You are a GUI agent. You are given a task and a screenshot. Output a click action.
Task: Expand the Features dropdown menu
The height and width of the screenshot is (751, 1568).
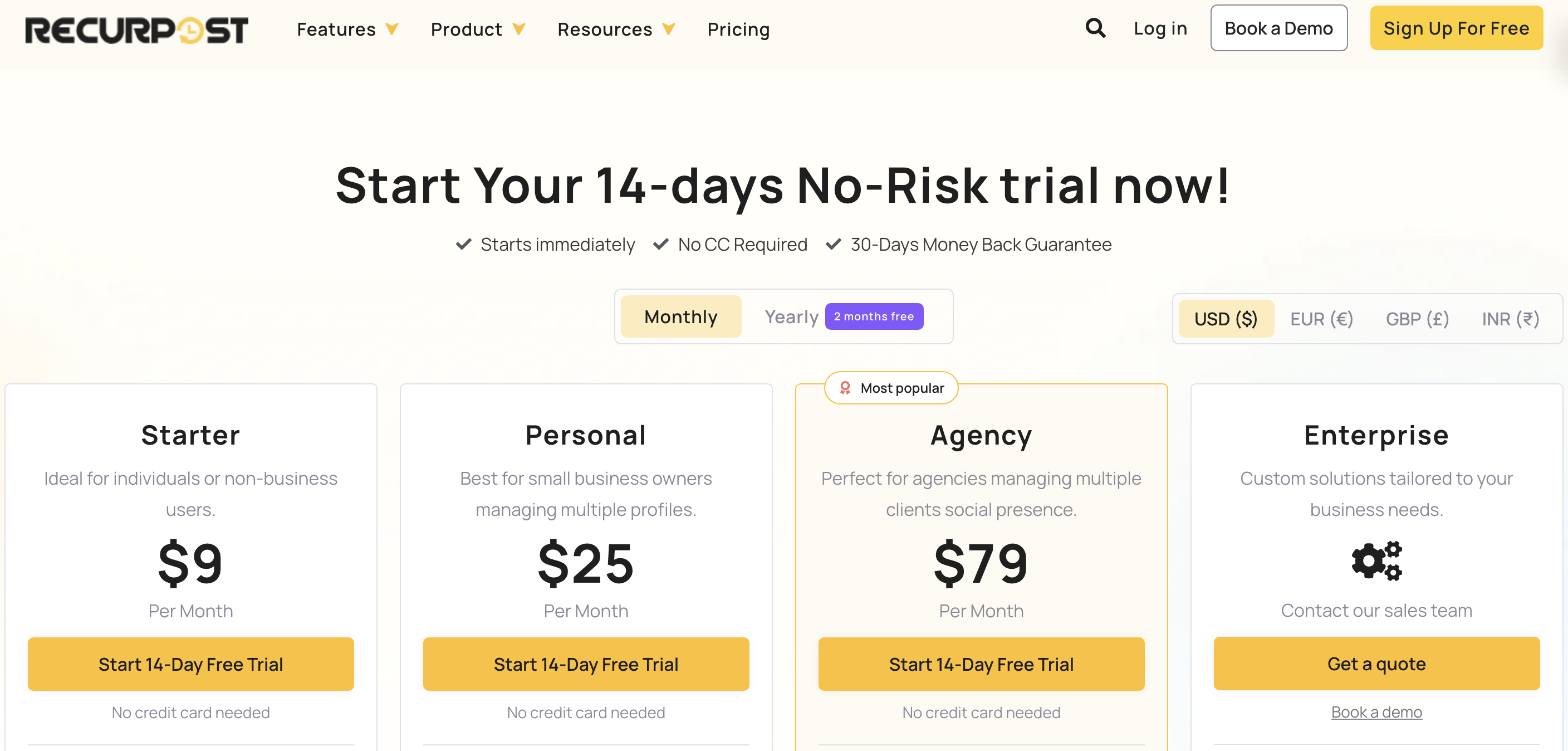[x=347, y=29]
